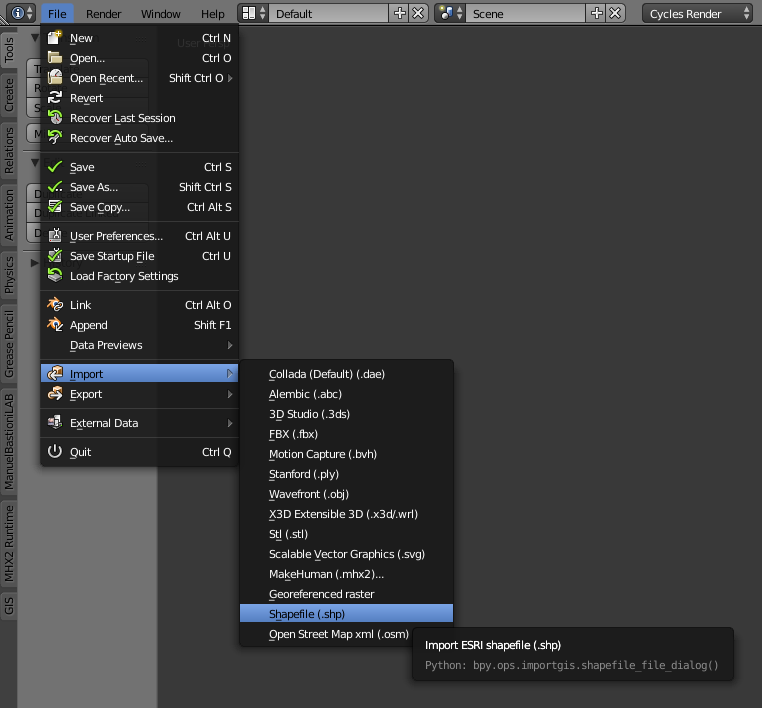
Task: Expand the Import submenu arrow
Action: coord(230,374)
